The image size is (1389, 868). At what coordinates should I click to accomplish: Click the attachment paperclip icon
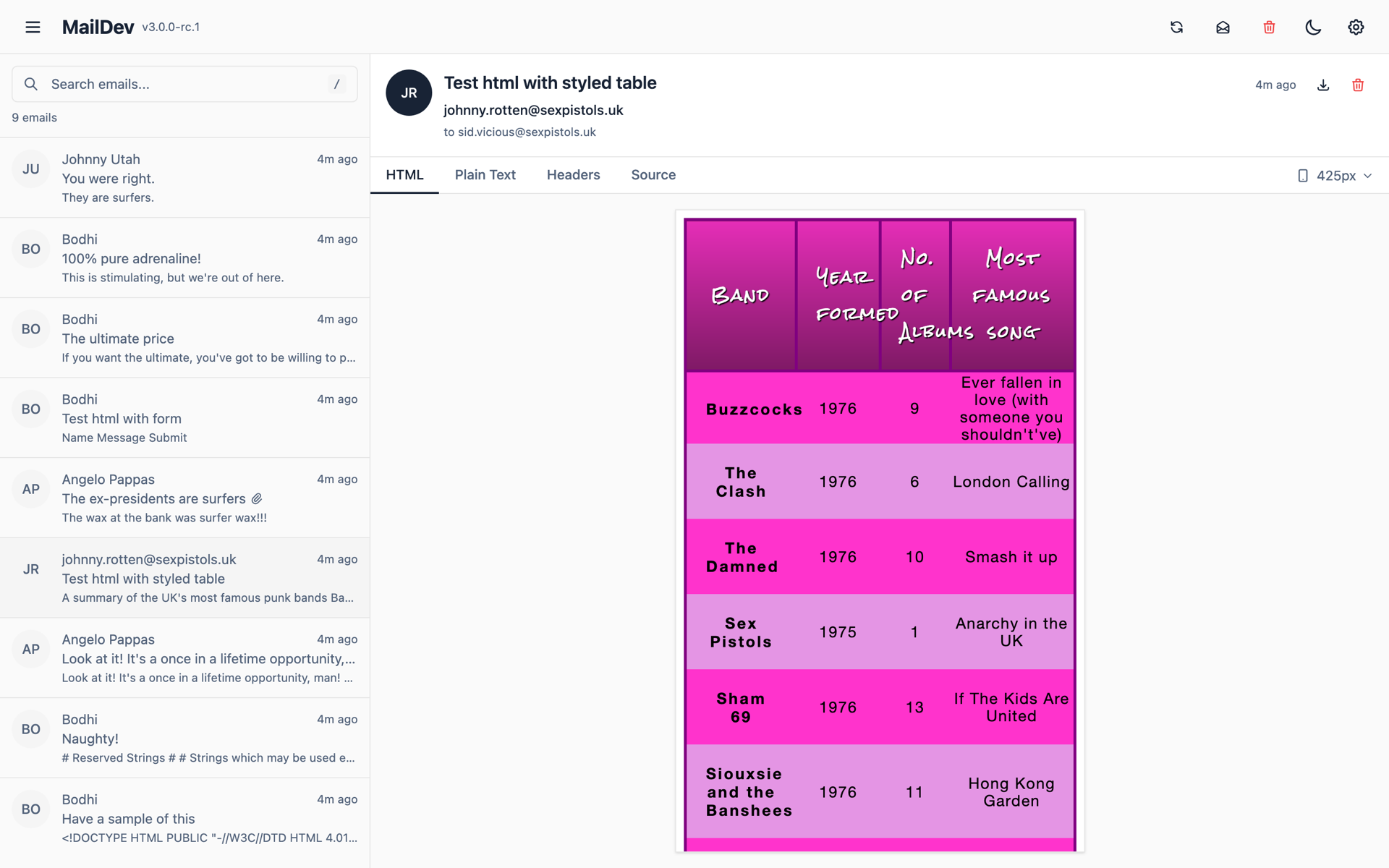click(257, 498)
